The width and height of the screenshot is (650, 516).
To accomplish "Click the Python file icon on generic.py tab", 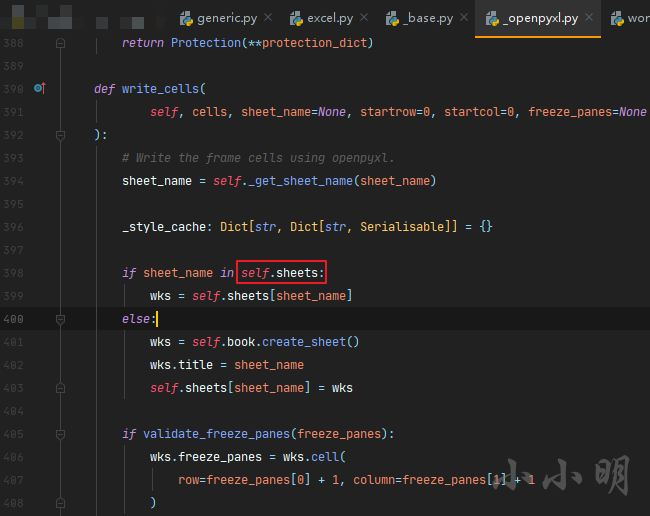I will pos(186,19).
